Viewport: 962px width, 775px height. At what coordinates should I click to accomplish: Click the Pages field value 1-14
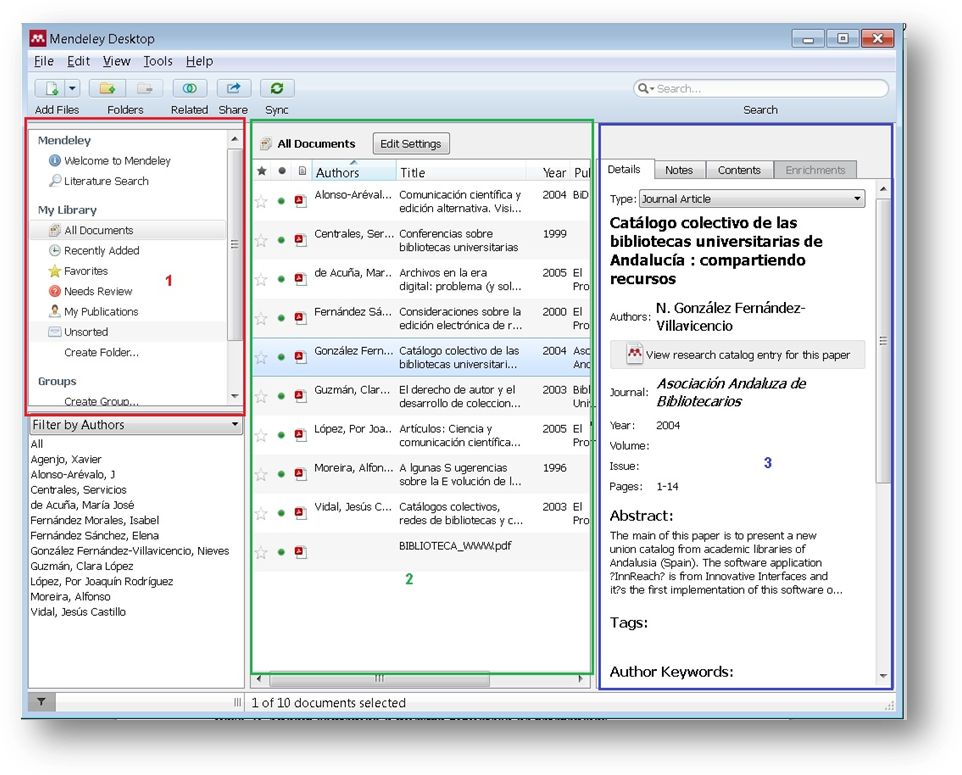[668, 487]
